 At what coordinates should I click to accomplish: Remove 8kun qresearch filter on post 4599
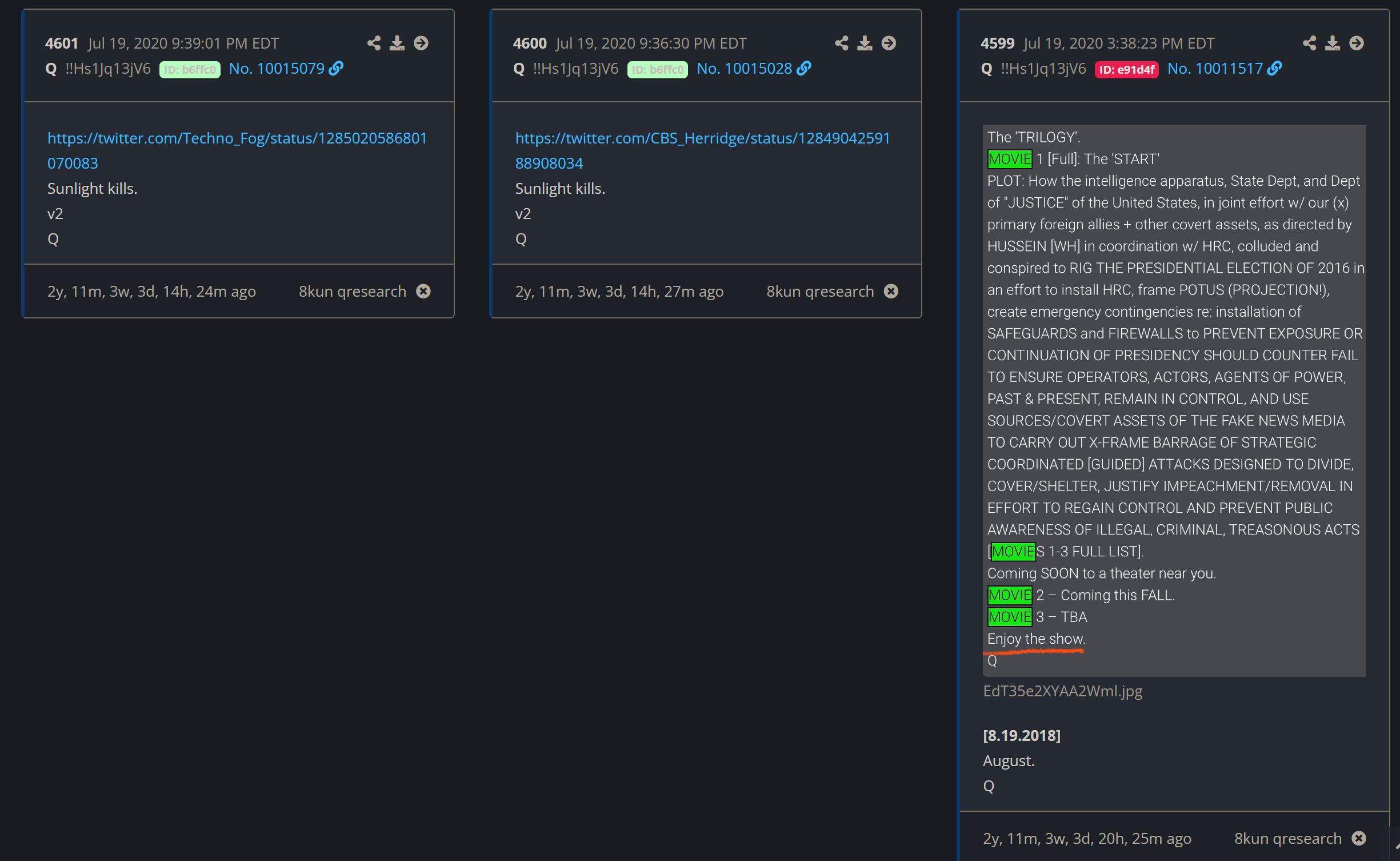point(1359,839)
